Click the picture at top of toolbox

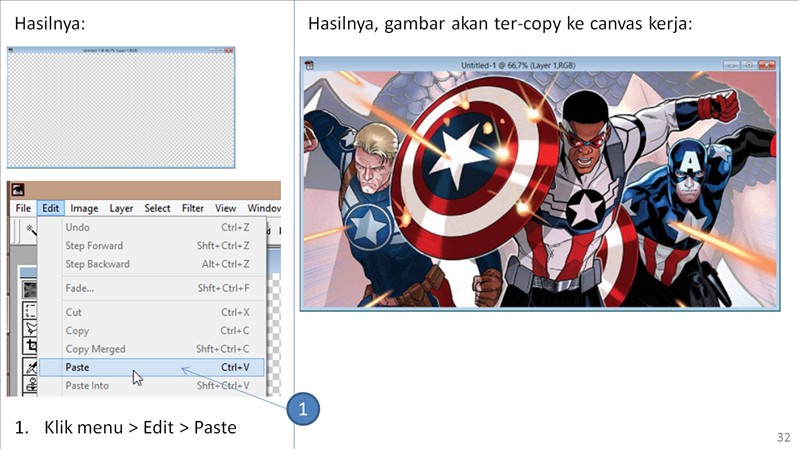pos(30,289)
